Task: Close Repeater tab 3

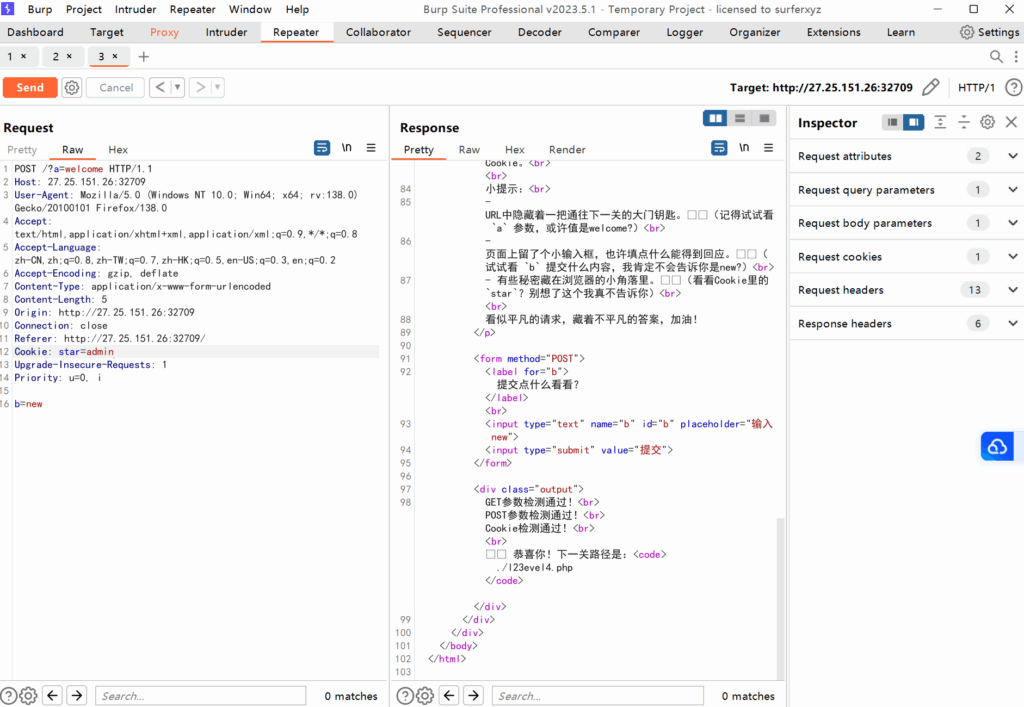Action: click(x=115, y=57)
